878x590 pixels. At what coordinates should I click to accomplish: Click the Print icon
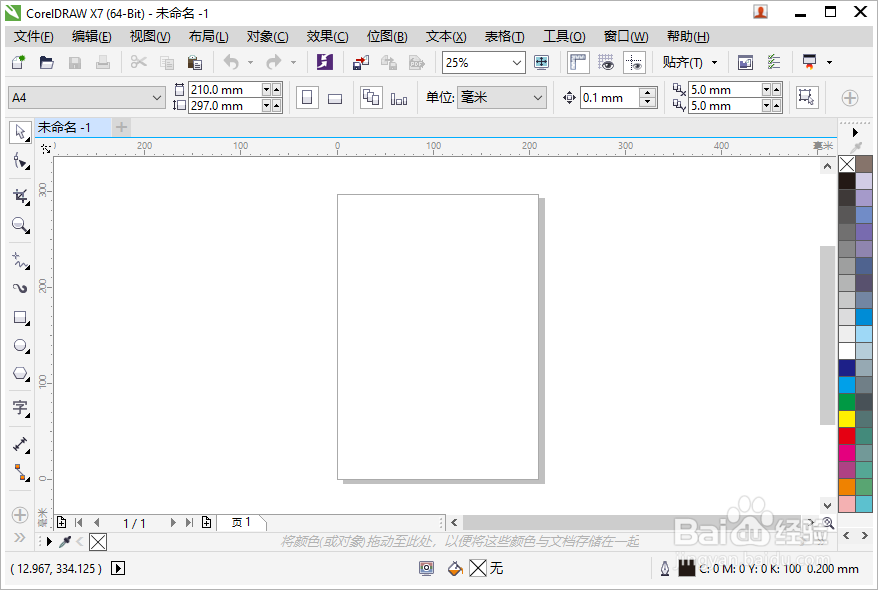(102, 62)
